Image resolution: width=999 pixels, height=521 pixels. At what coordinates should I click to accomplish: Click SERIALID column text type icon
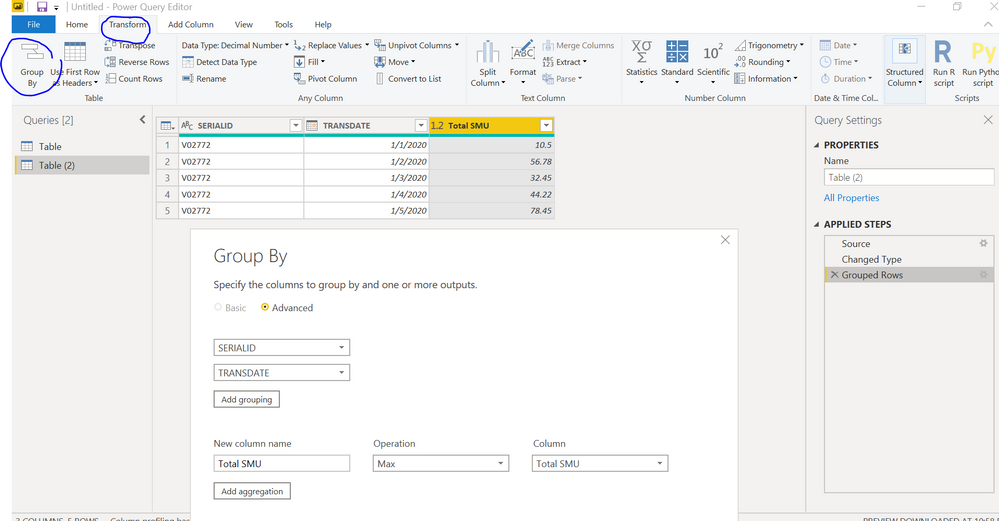187,125
